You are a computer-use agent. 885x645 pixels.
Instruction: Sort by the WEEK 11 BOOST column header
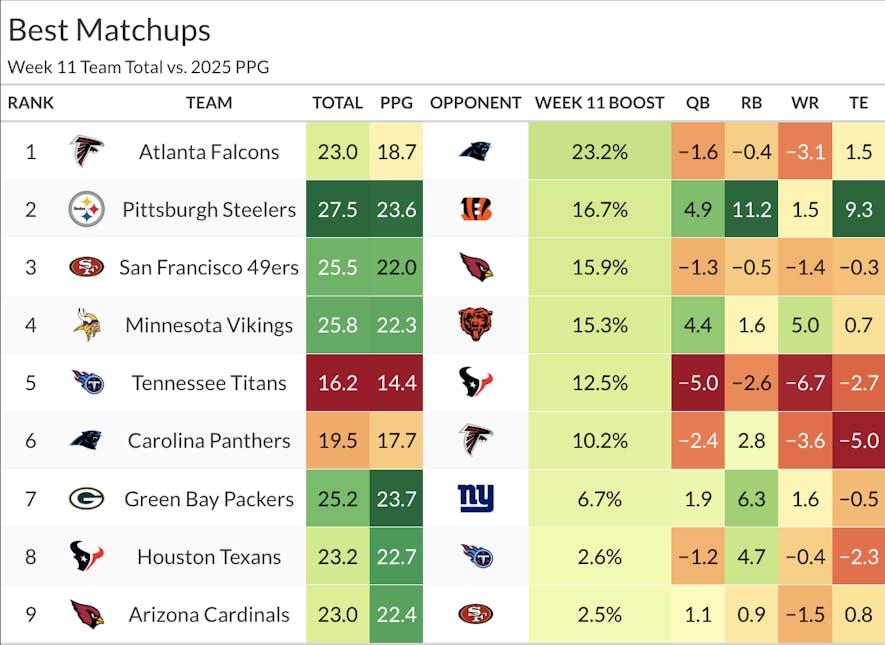coord(599,103)
